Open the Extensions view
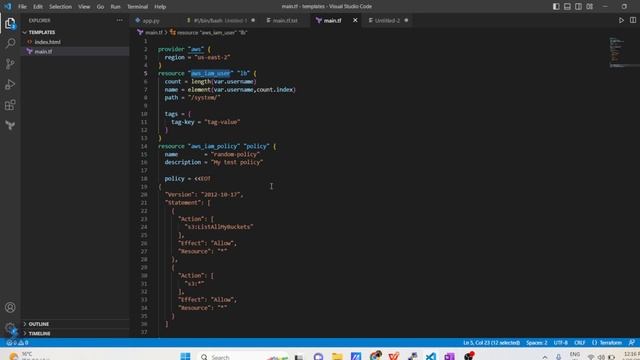Image resolution: width=640 pixels, height=360 pixels. click(x=10, y=105)
